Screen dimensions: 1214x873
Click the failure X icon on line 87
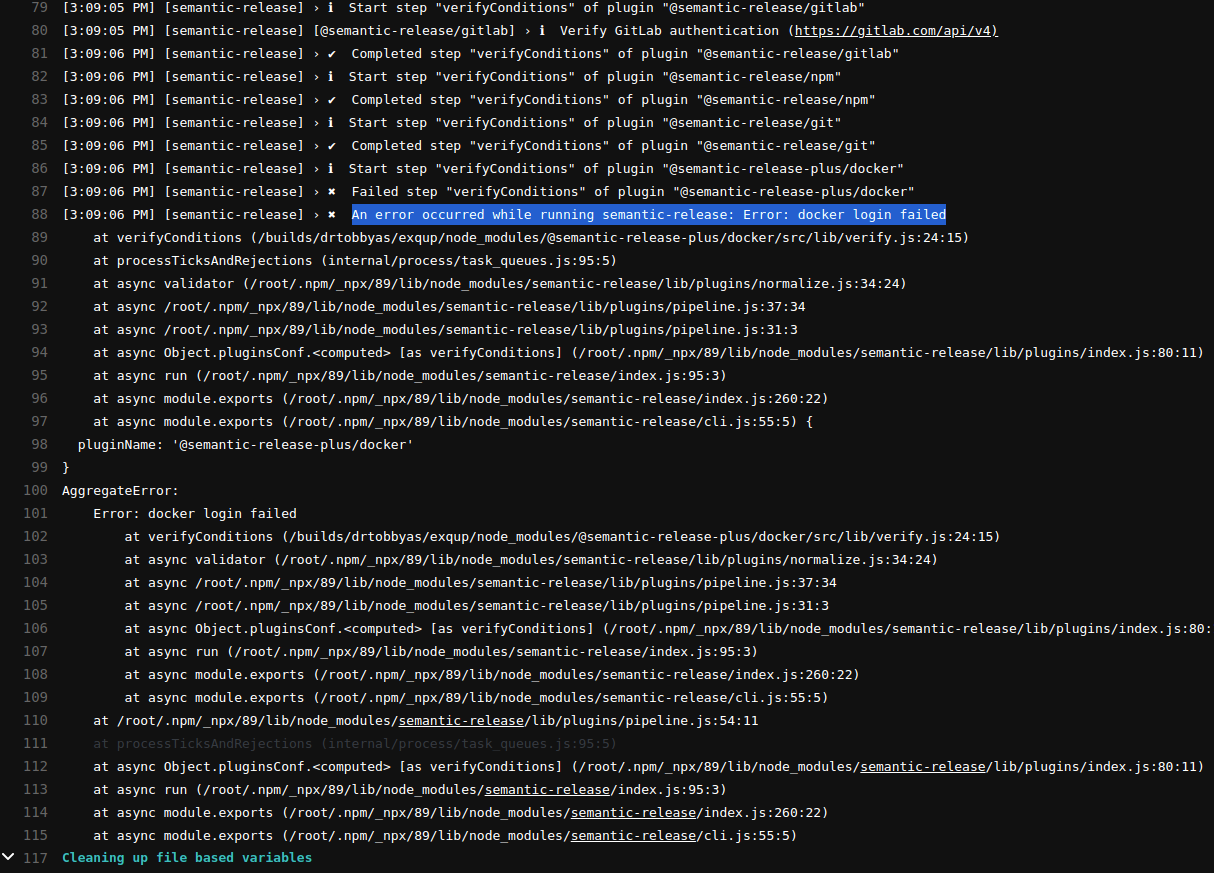[x=330, y=191]
